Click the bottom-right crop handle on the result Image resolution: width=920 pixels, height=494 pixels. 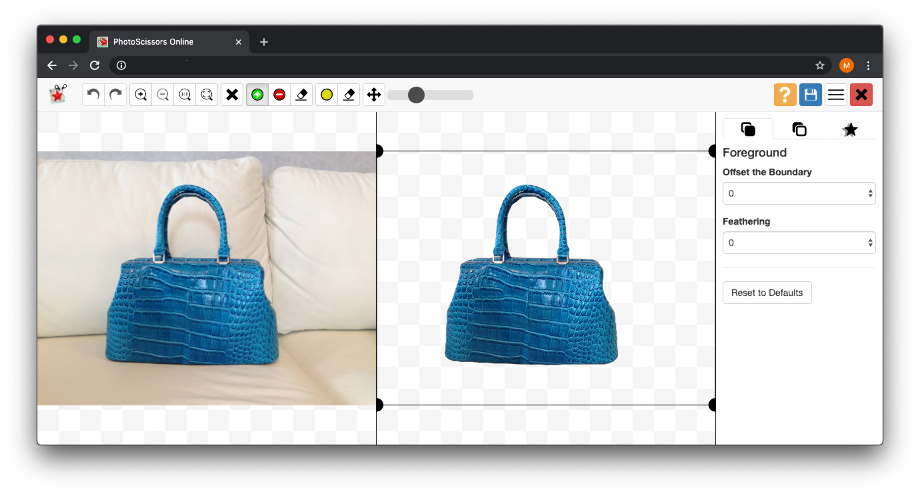coord(712,405)
